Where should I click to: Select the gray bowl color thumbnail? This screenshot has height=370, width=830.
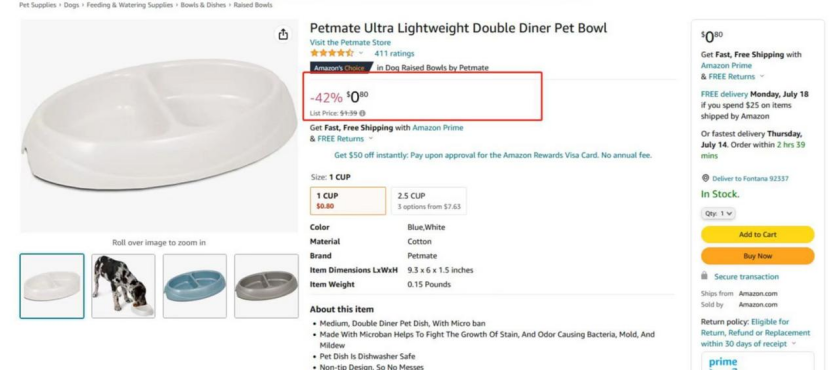(266, 286)
